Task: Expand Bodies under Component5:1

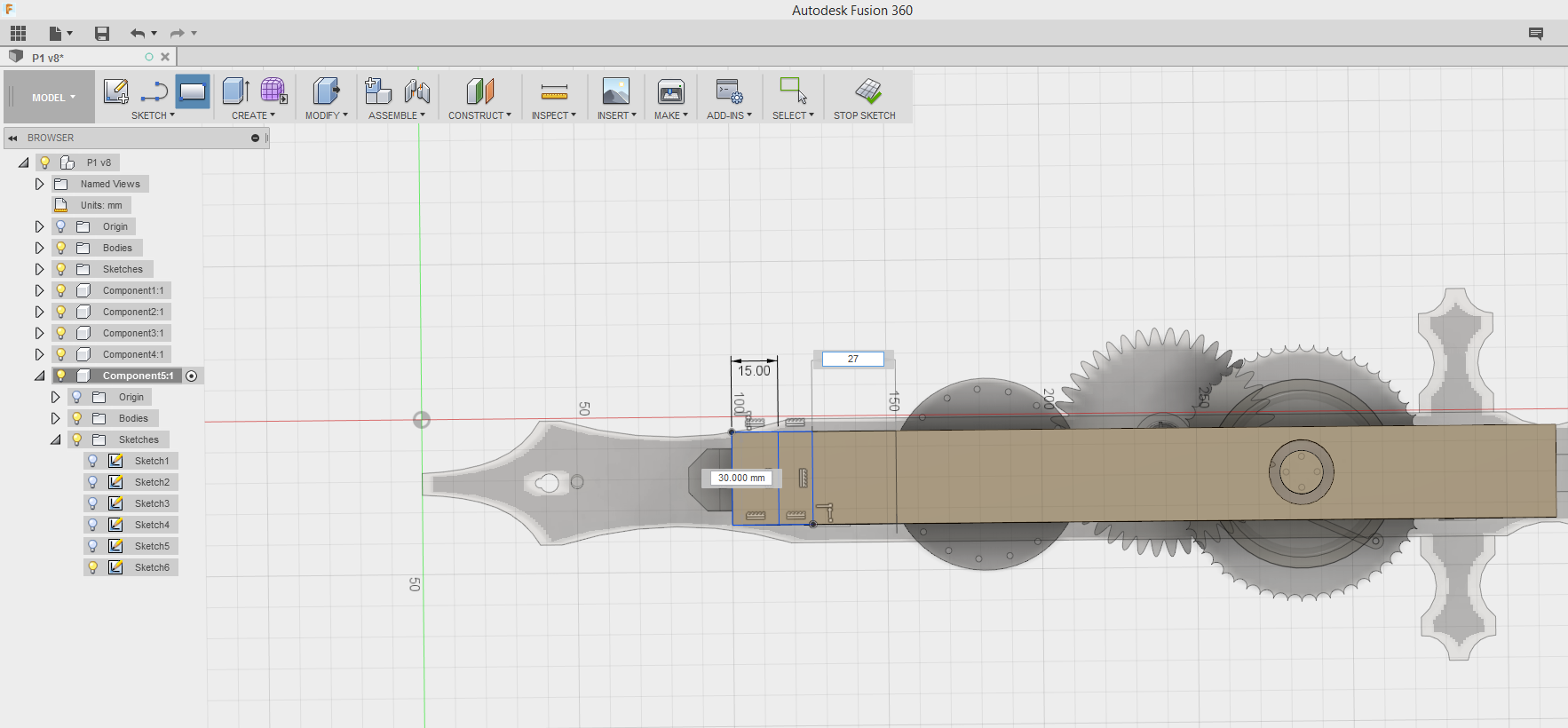Action: (55, 418)
